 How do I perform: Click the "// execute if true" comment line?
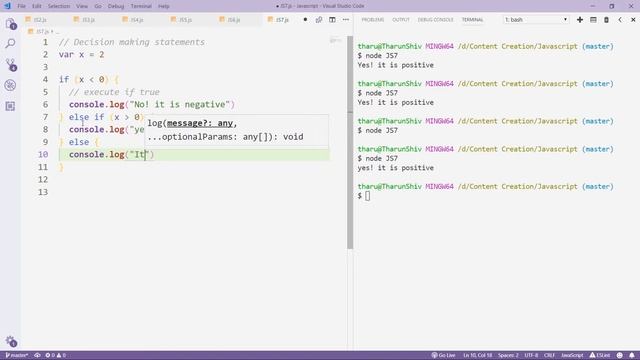pyautogui.click(x=114, y=92)
